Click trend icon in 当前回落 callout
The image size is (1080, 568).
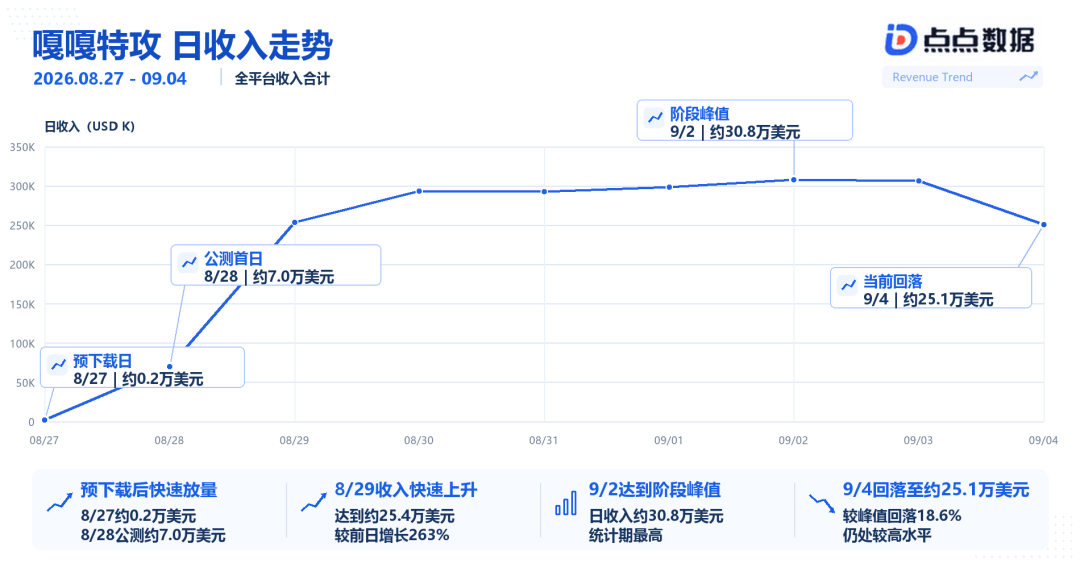pos(848,284)
